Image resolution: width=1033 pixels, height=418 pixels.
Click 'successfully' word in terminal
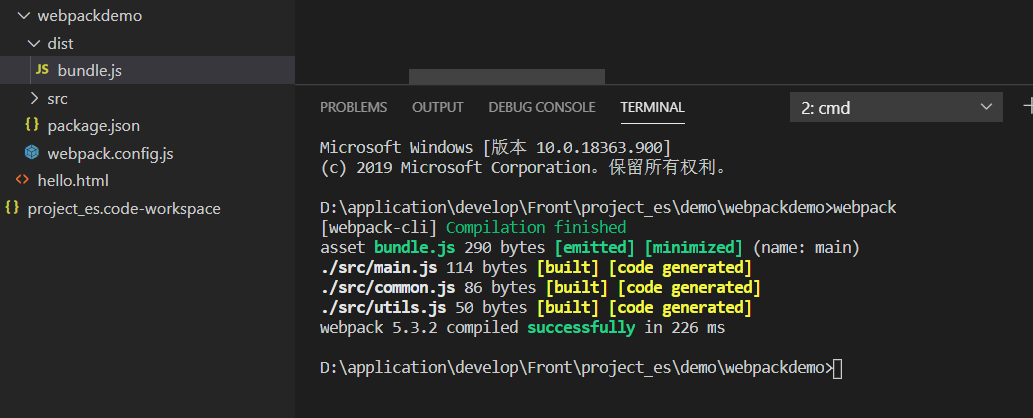click(581, 328)
